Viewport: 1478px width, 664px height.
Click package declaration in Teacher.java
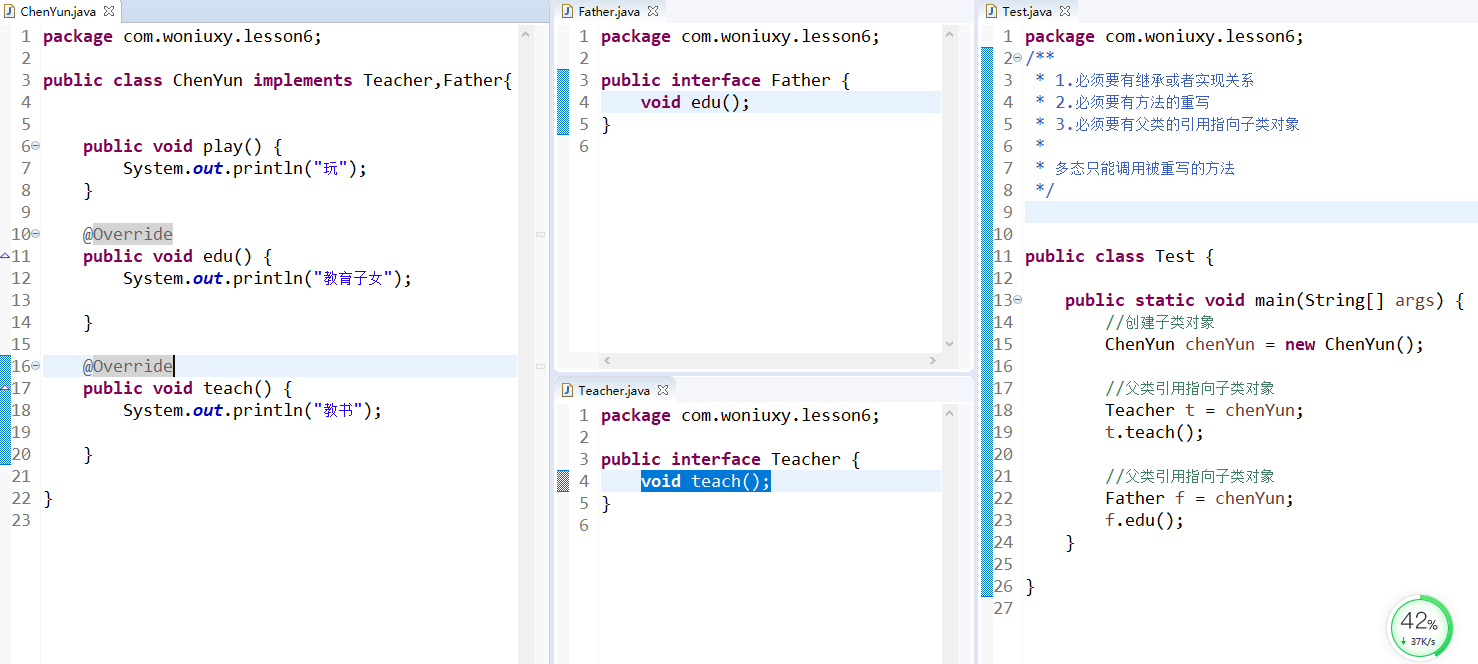click(x=741, y=415)
